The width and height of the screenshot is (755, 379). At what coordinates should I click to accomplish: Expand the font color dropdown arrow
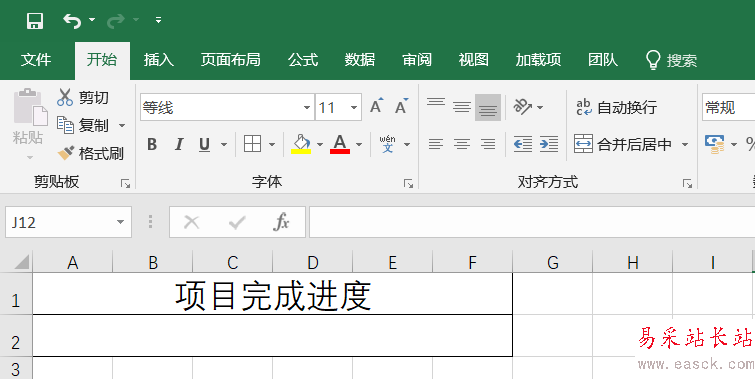[359, 144]
